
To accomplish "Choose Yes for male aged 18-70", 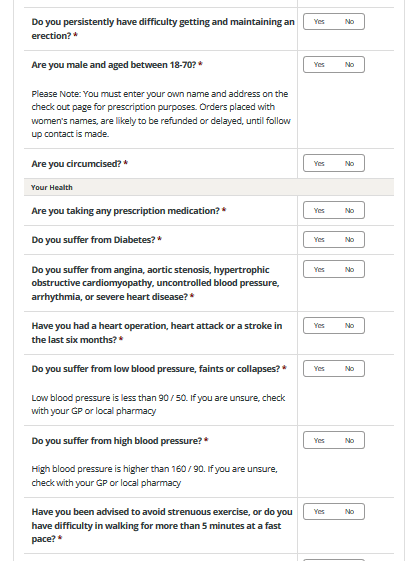I will pos(319,65).
